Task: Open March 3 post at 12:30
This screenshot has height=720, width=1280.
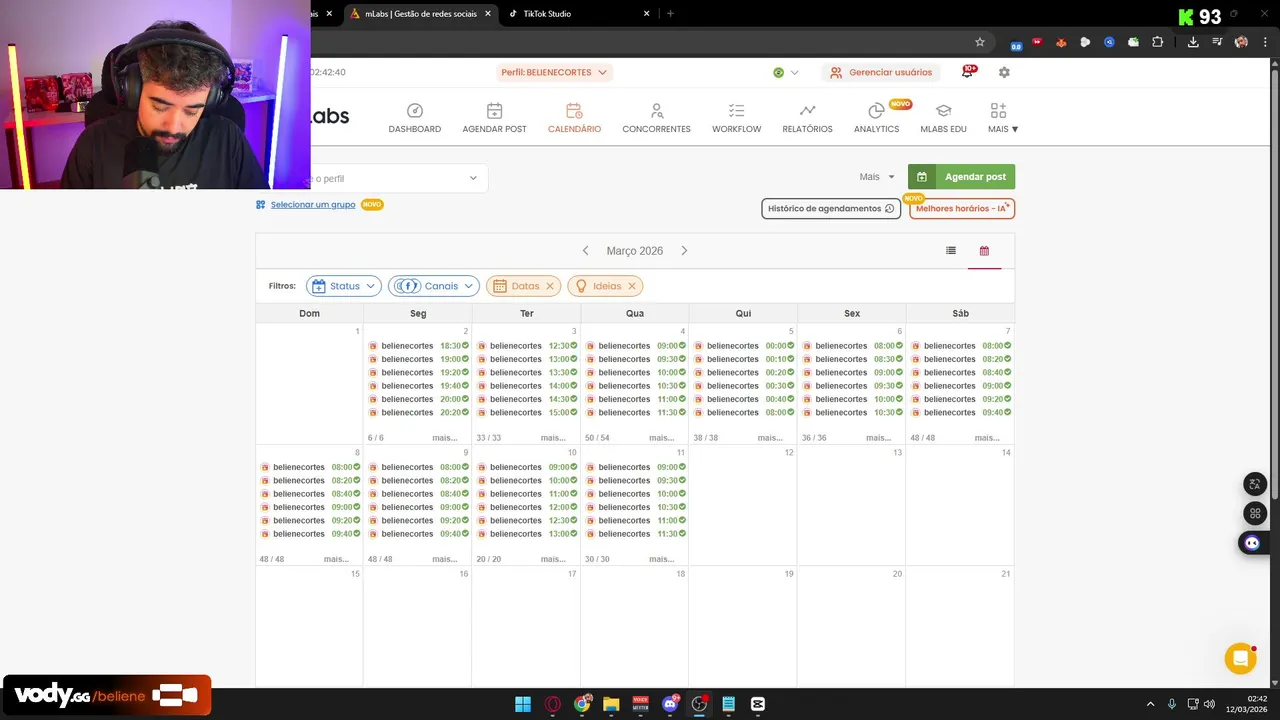Action: coord(527,346)
